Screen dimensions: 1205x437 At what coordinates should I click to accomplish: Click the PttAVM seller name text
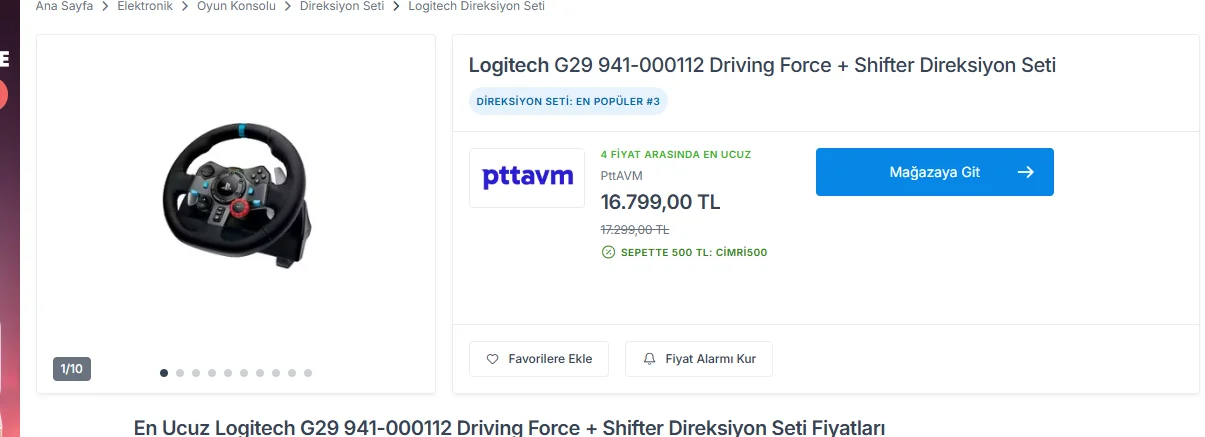click(621, 176)
